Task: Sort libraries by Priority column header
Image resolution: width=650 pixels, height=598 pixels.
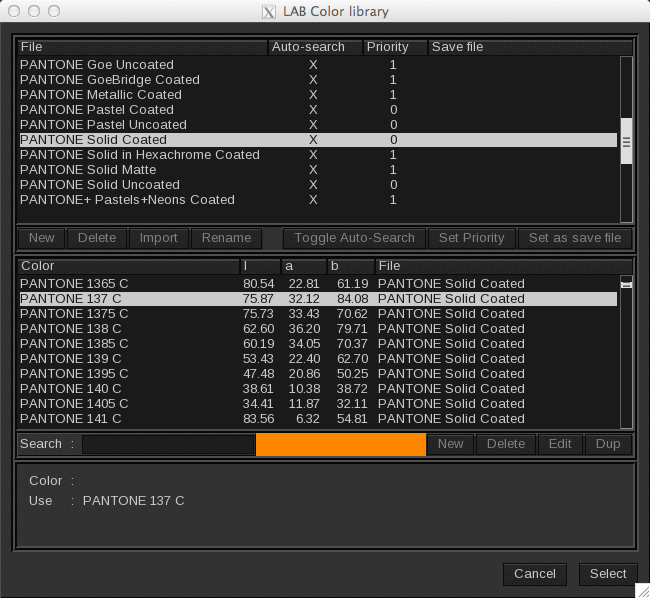Action: 395,47
